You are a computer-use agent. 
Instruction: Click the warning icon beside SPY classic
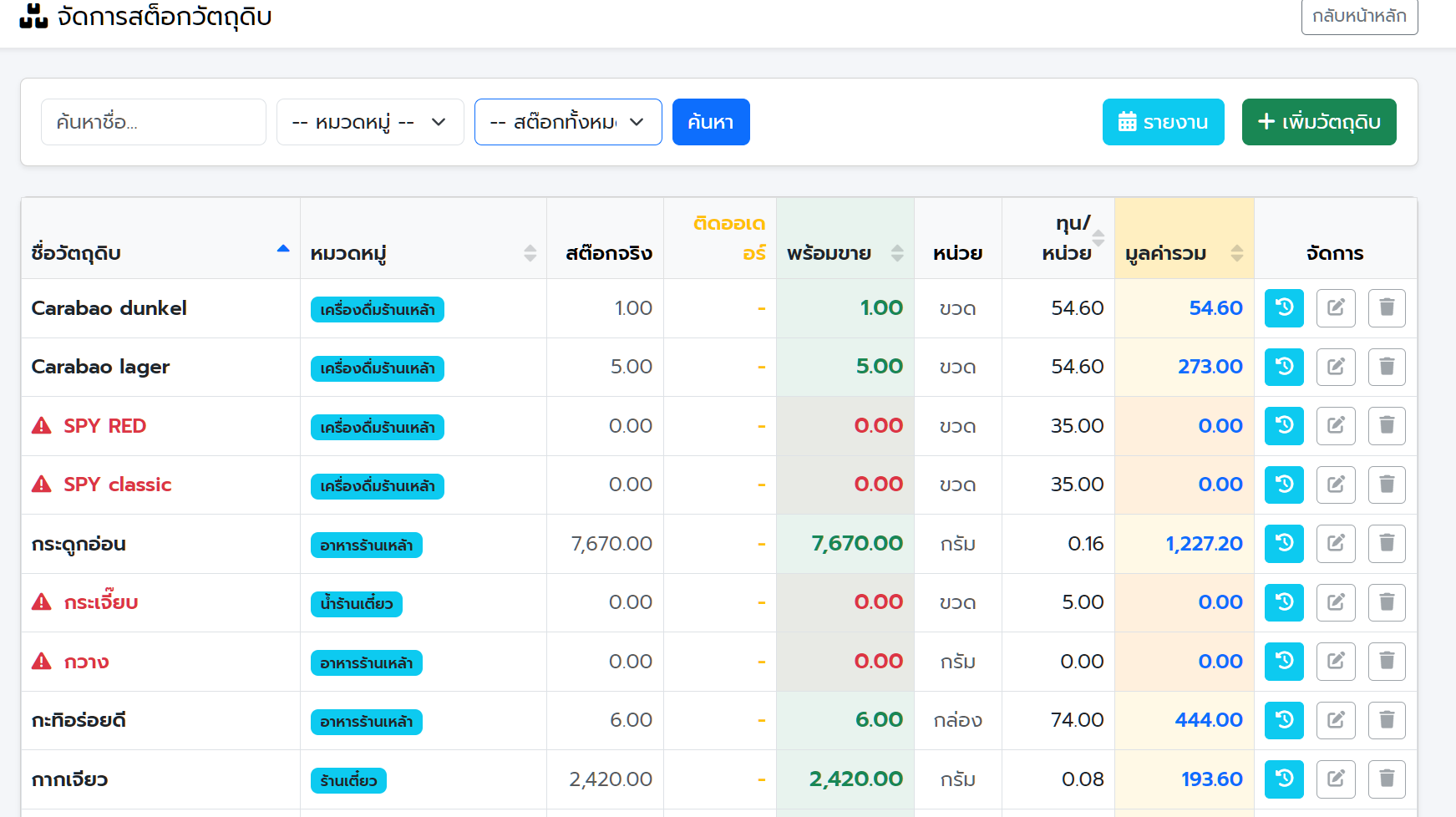(x=42, y=485)
